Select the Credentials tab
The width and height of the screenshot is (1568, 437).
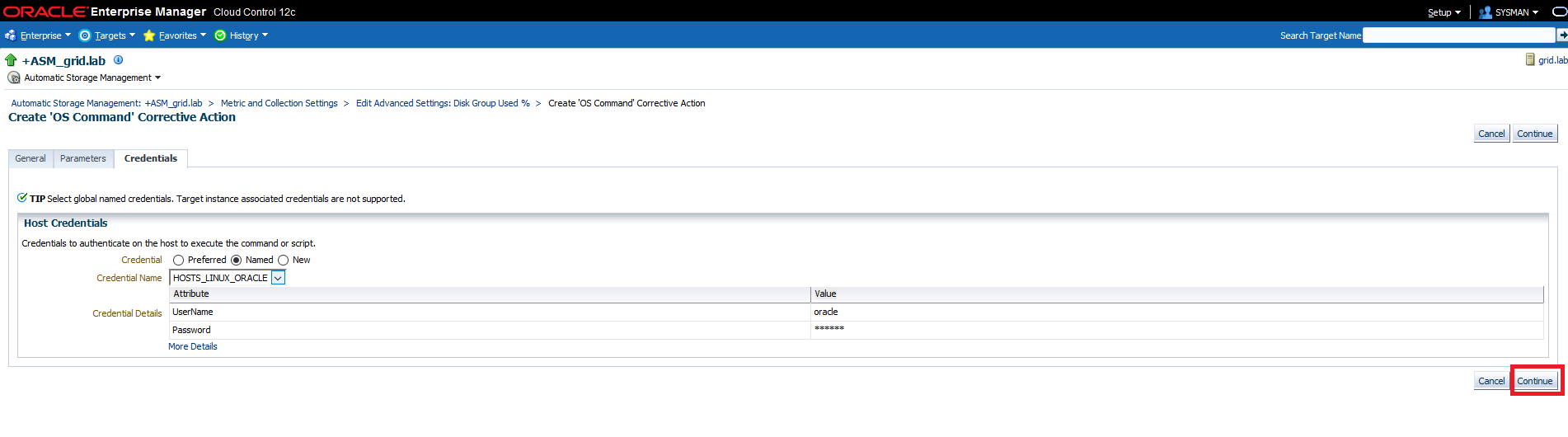(151, 158)
